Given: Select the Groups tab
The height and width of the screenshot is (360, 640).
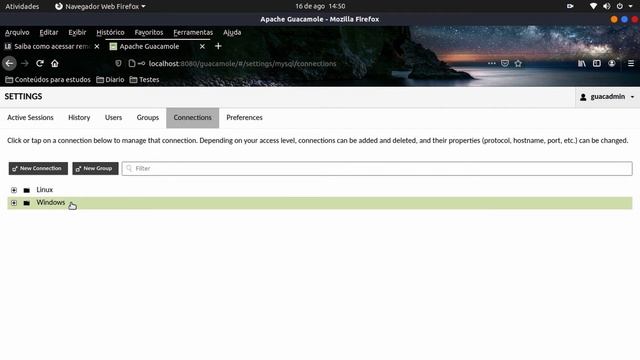Looking at the screenshot, I should point(148,118).
